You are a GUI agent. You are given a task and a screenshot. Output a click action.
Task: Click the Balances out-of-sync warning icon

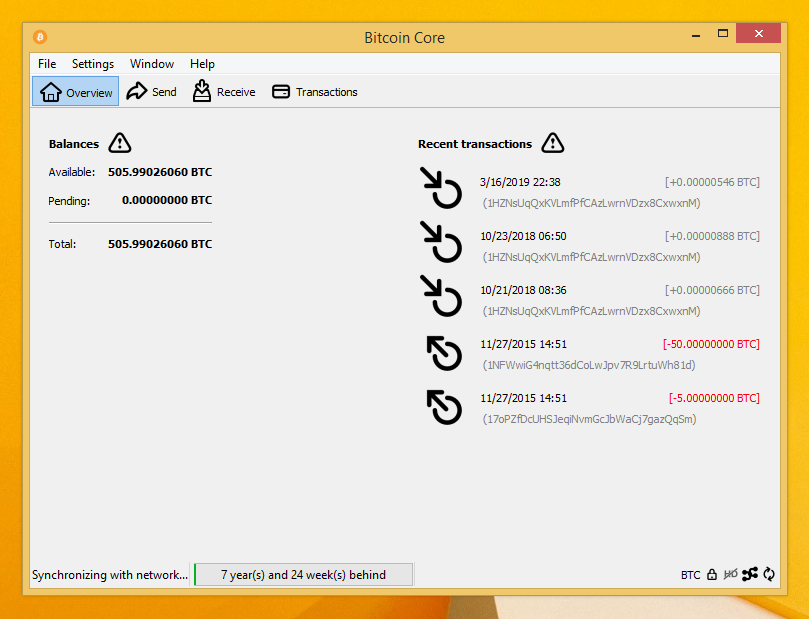pyautogui.click(x=120, y=143)
